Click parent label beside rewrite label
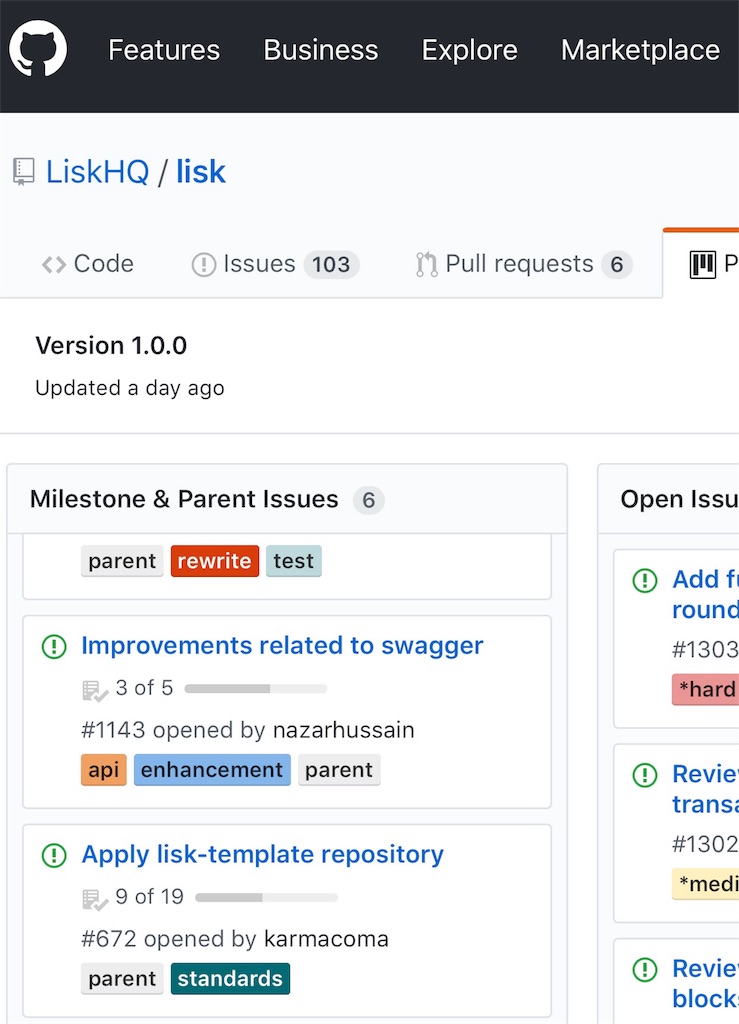The height and width of the screenshot is (1024, 739). click(122, 561)
